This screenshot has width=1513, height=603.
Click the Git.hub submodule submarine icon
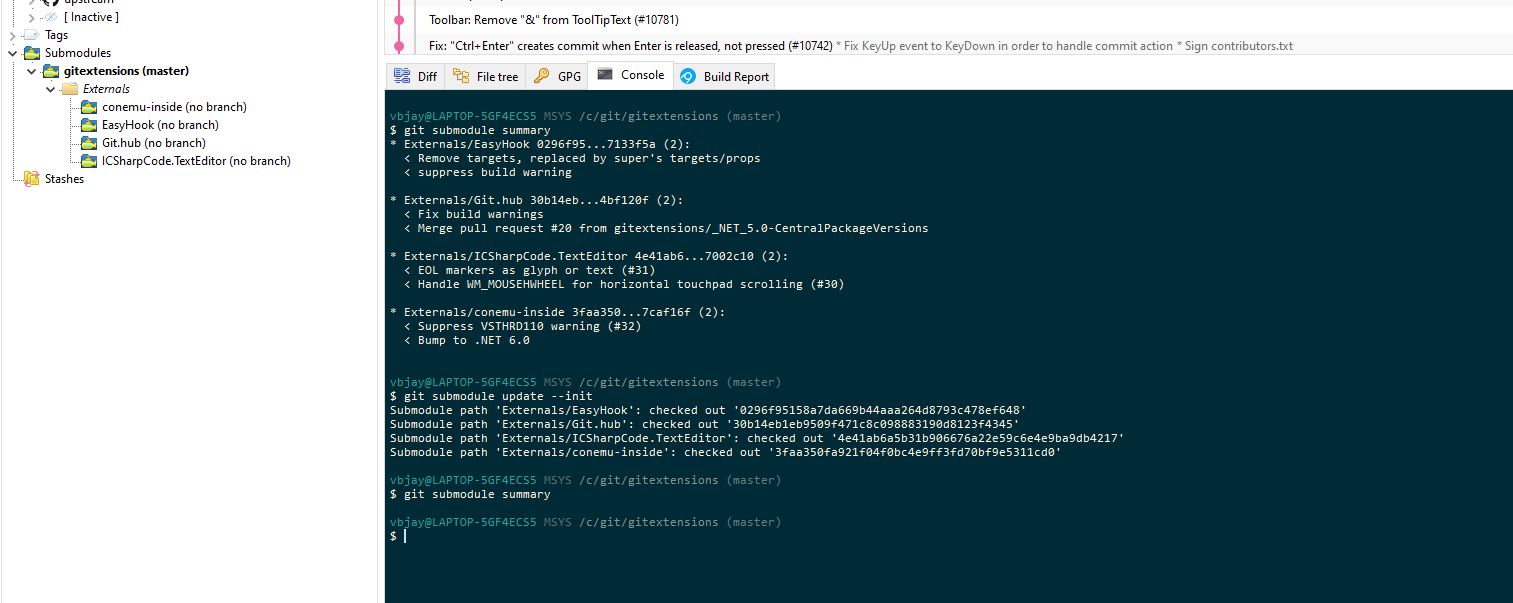tap(88, 142)
